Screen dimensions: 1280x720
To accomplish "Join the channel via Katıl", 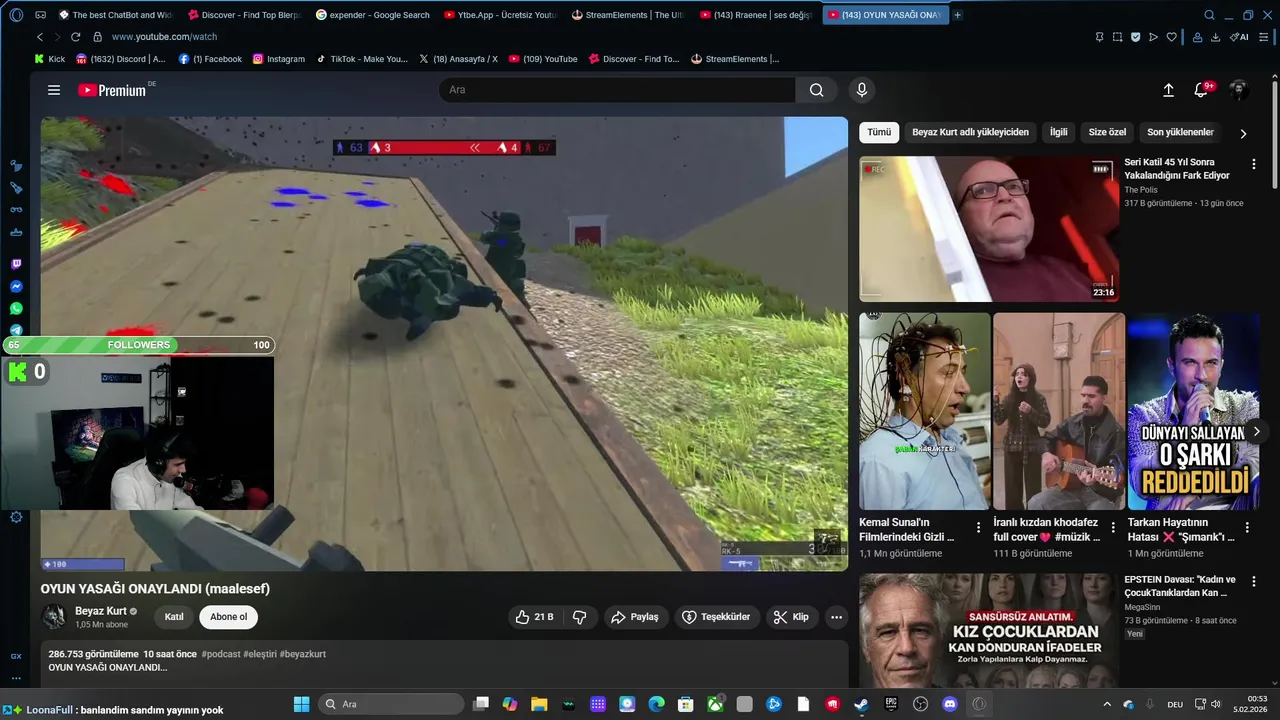I will point(174,617).
